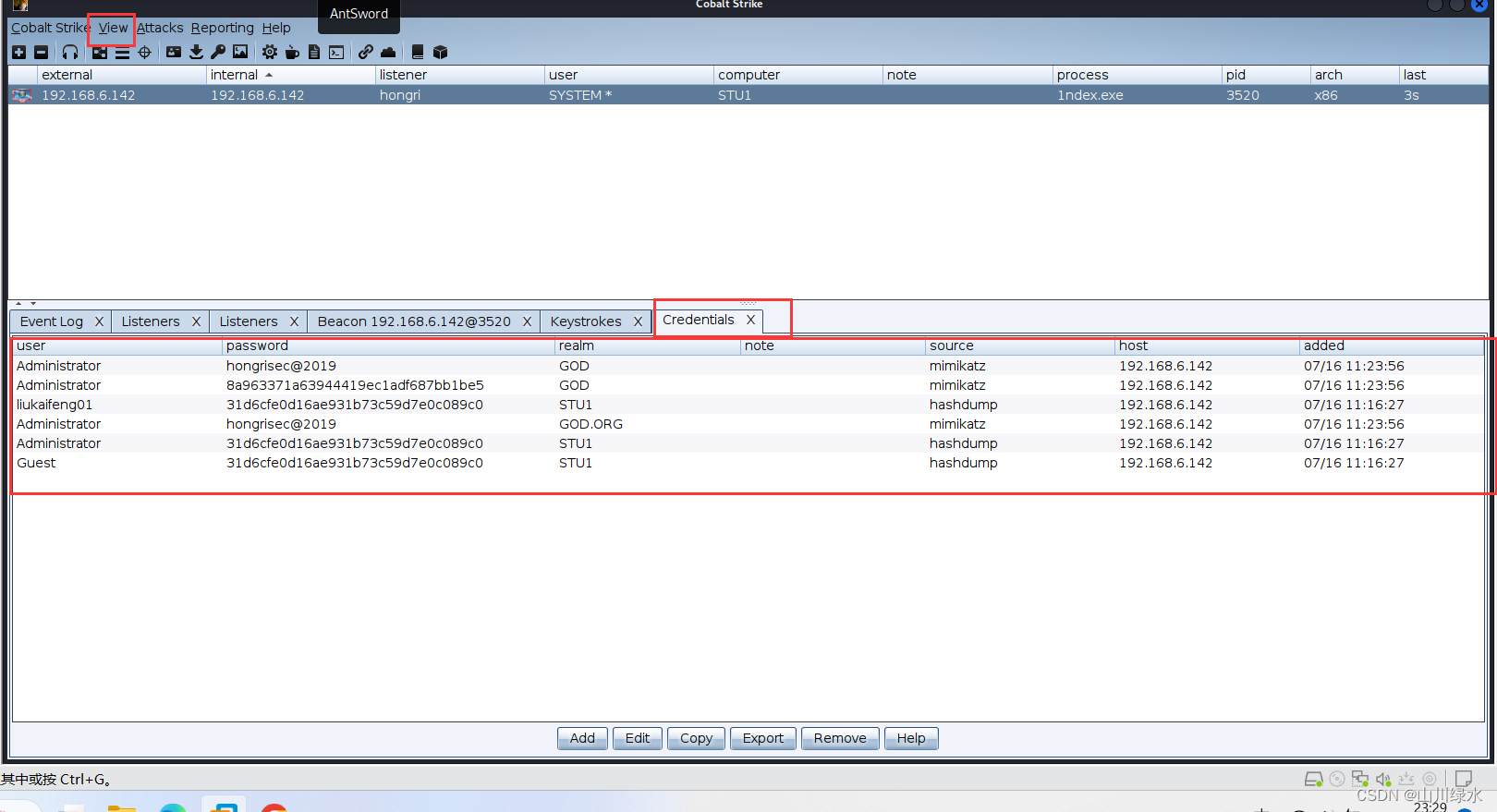The width and height of the screenshot is (1497, 812).
Task: Open the Attacks menu
Action: tap(160, 28)
